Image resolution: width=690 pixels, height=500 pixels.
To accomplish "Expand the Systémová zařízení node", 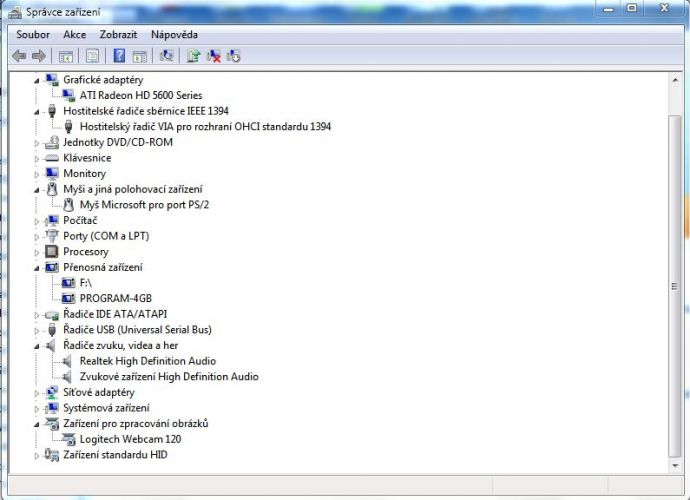I will [x=37, y=408].
